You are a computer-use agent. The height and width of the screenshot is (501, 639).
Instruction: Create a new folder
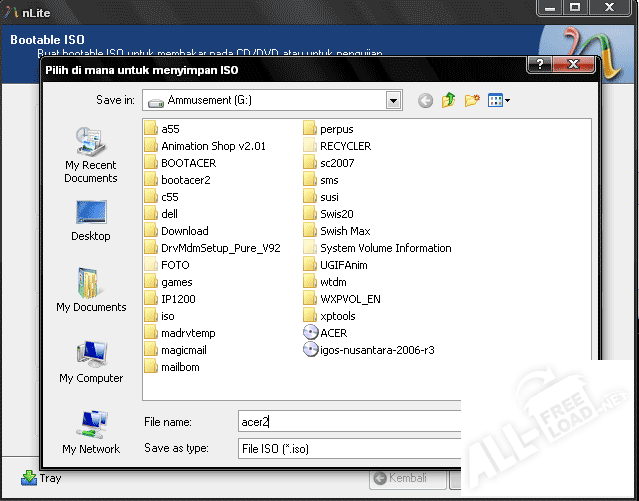pyautogui.click(x=472, y=100)
